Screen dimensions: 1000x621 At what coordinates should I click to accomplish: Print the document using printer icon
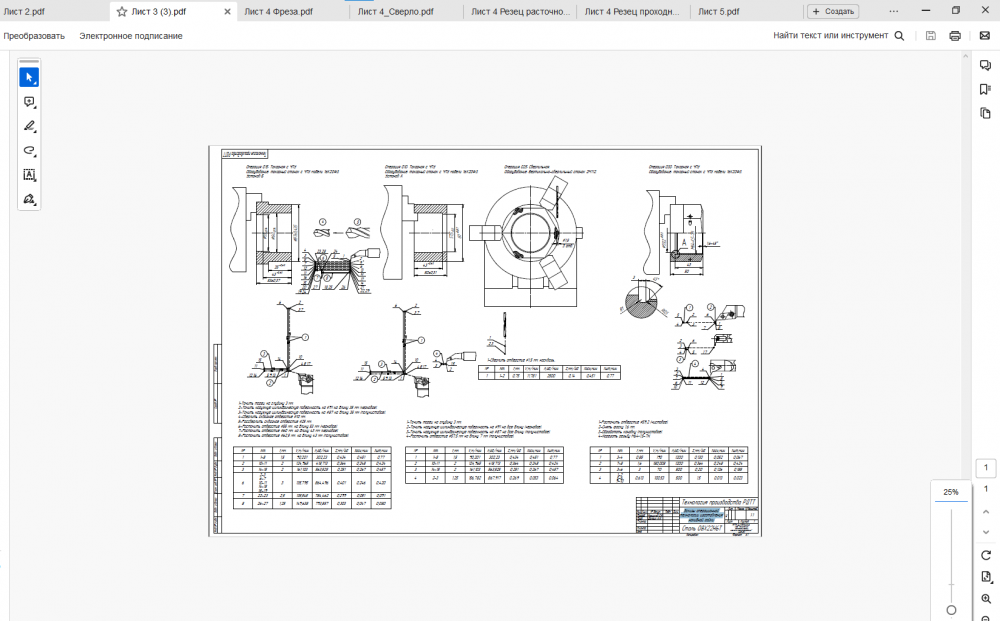click(955, 36)
